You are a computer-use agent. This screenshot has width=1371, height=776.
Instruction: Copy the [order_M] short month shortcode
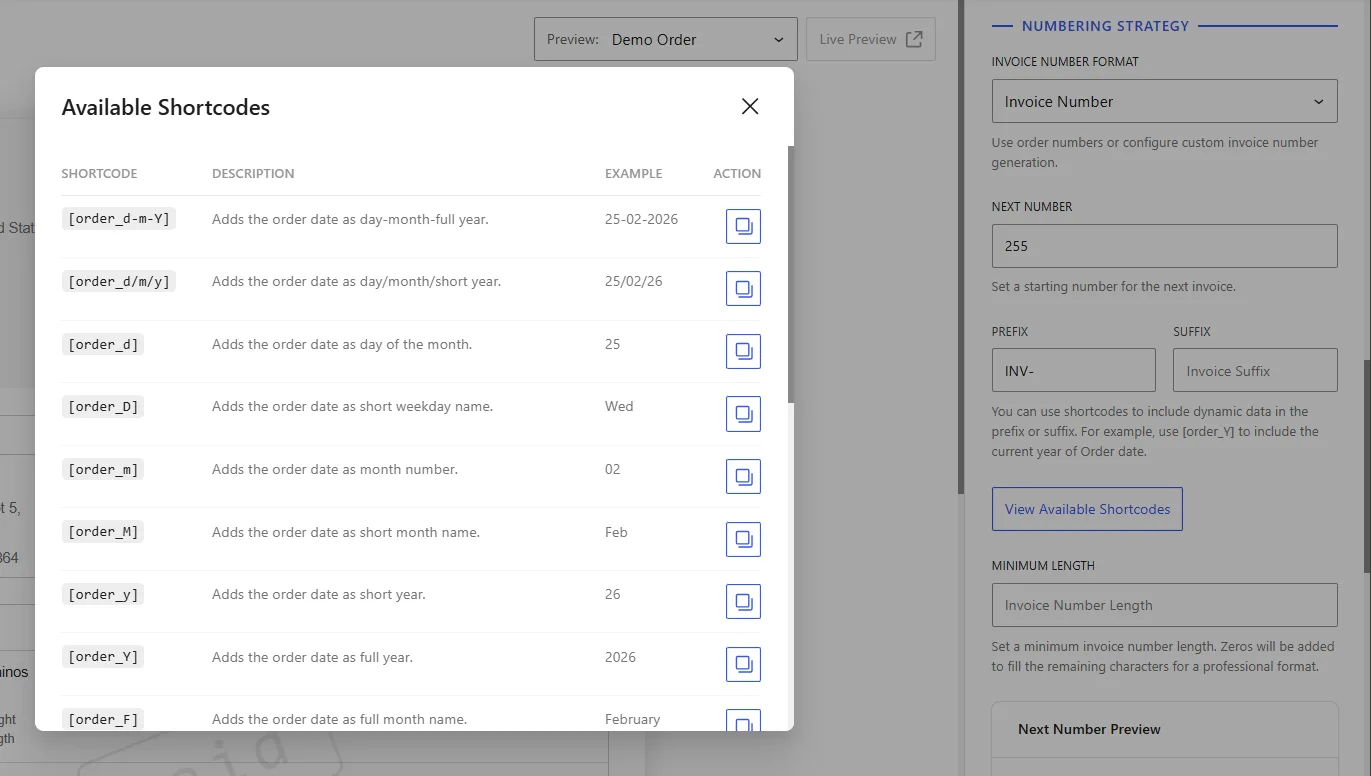click(743, 539)
